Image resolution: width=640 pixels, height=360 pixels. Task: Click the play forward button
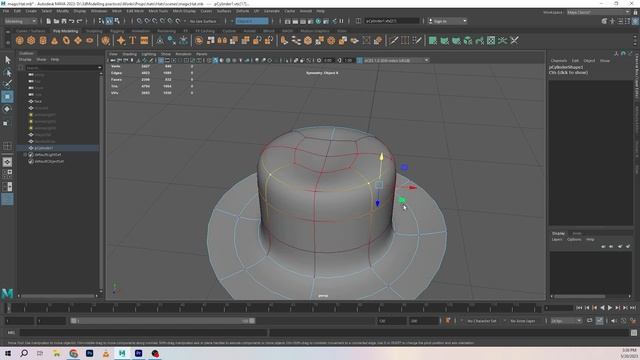(610, 308)
